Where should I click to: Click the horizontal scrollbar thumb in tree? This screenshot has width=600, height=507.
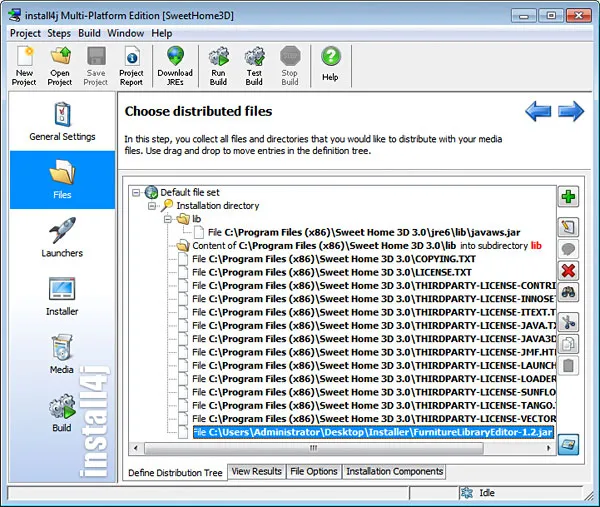coord(314,448)
